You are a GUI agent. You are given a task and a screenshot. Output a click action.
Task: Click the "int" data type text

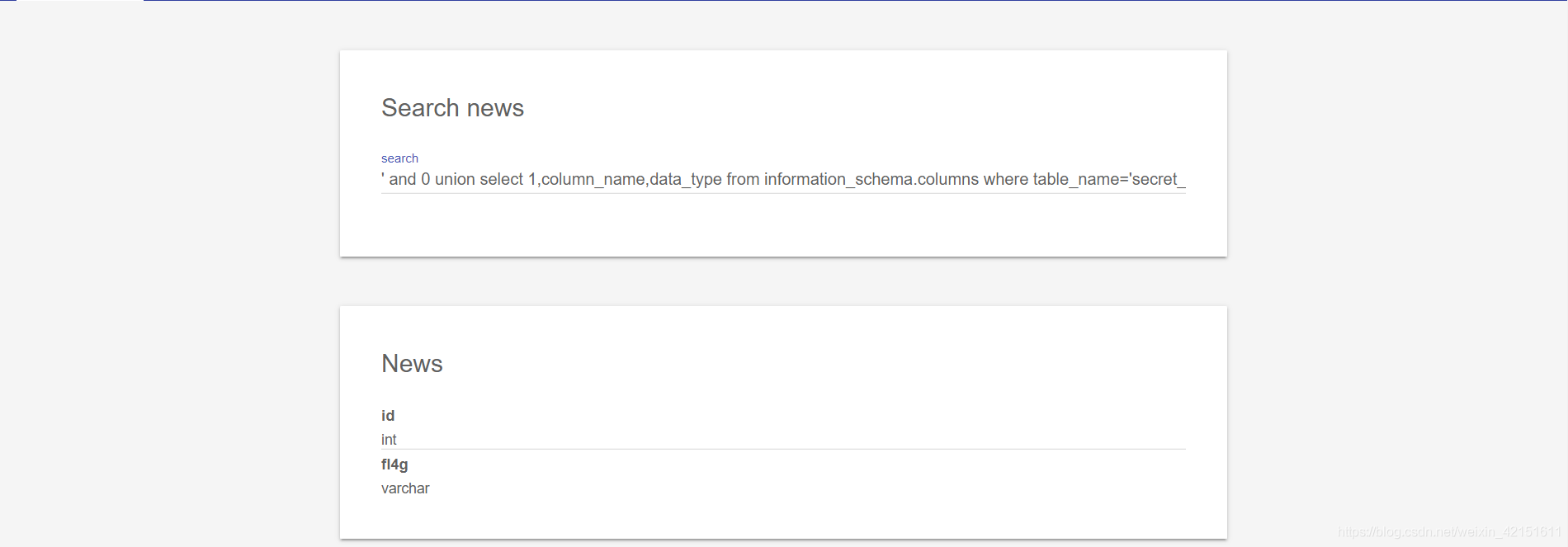pos(389,440)
